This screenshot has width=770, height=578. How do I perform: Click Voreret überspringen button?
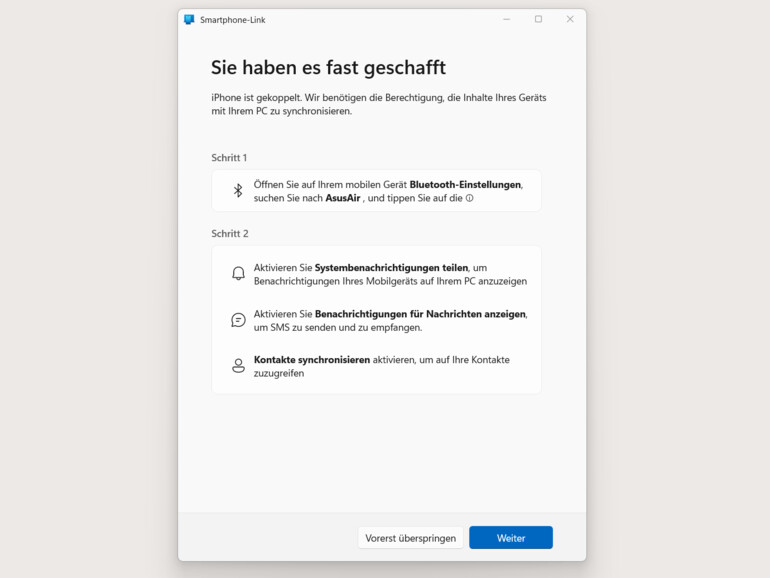point(411,538)
